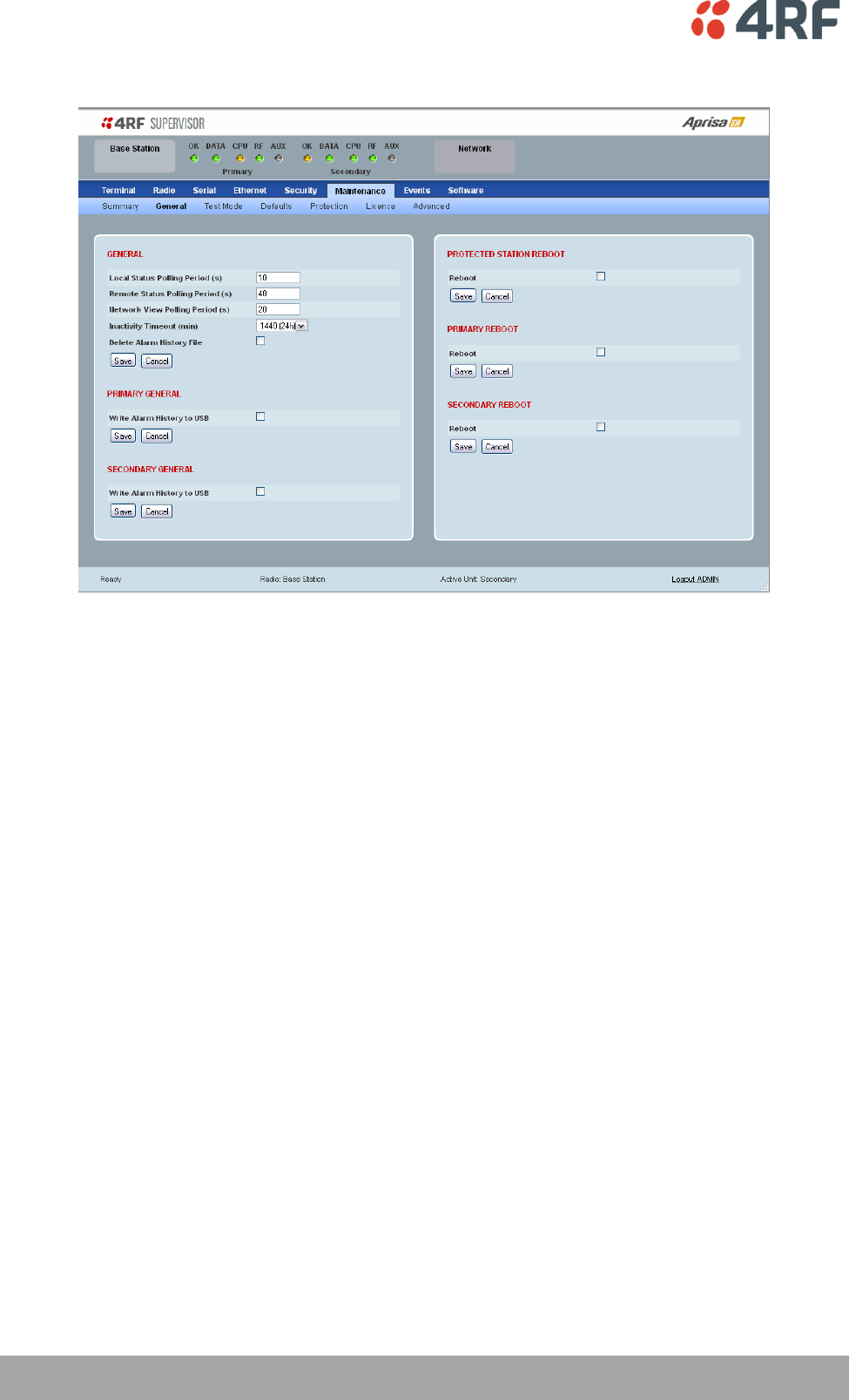Viewport: 849px width, 1400px height.
Task: Click the 'Active Unit: Secondary' status text
Action: tap(479, 579)
